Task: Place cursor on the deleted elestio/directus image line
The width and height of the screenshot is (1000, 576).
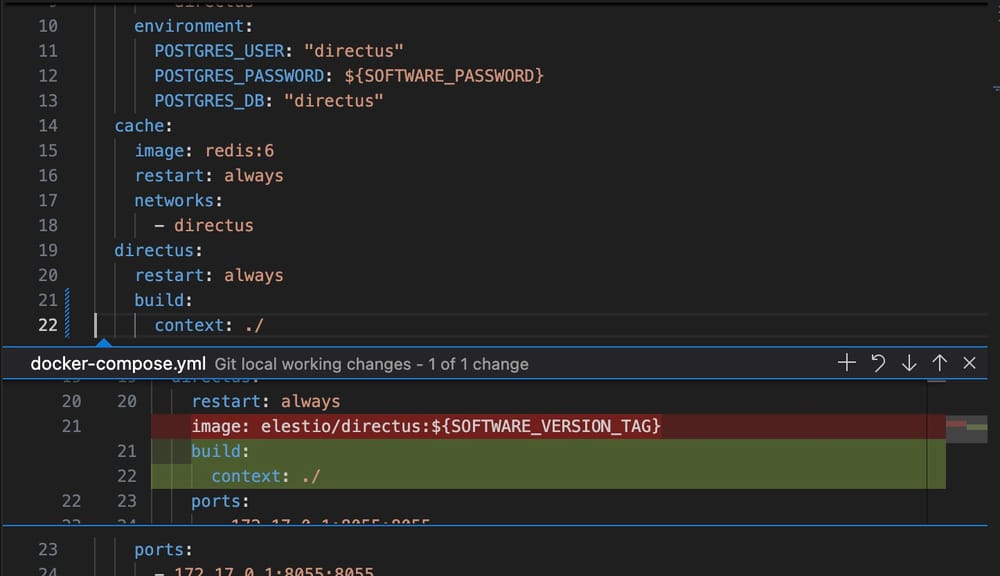Action: coord(420,426)
